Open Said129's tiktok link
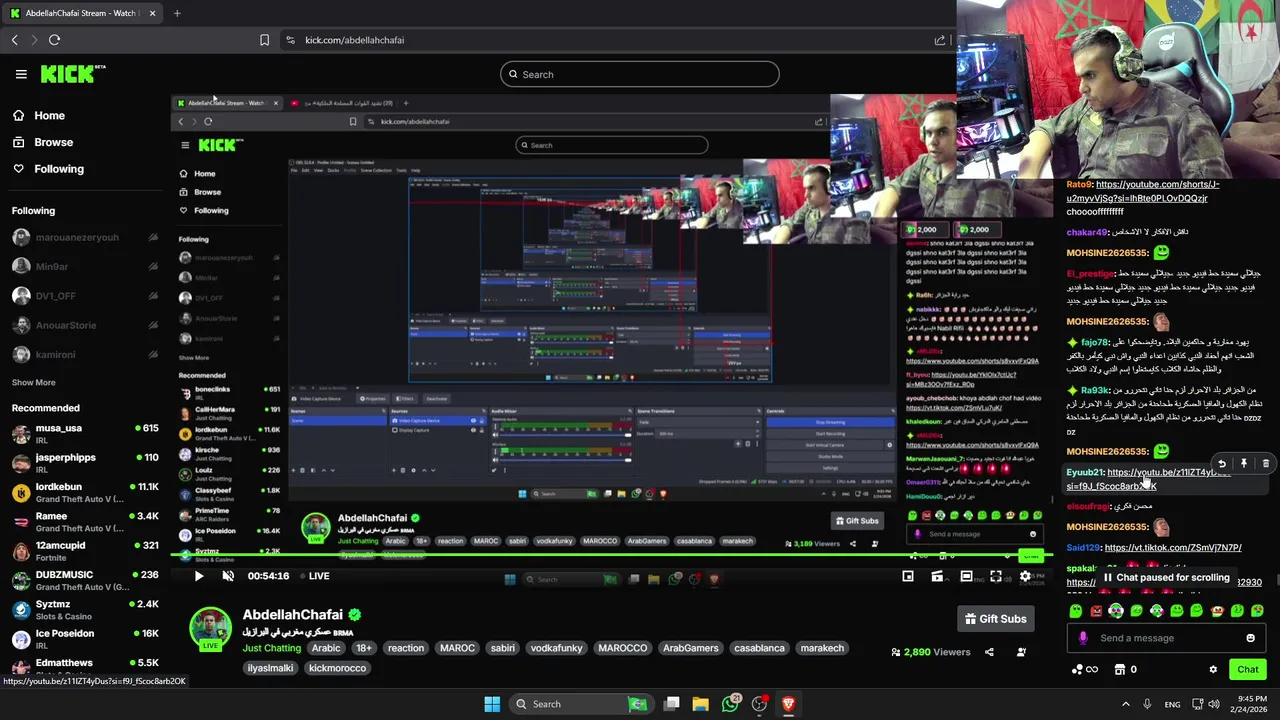The image size is (1280, 720). [x=1173, y=548]
